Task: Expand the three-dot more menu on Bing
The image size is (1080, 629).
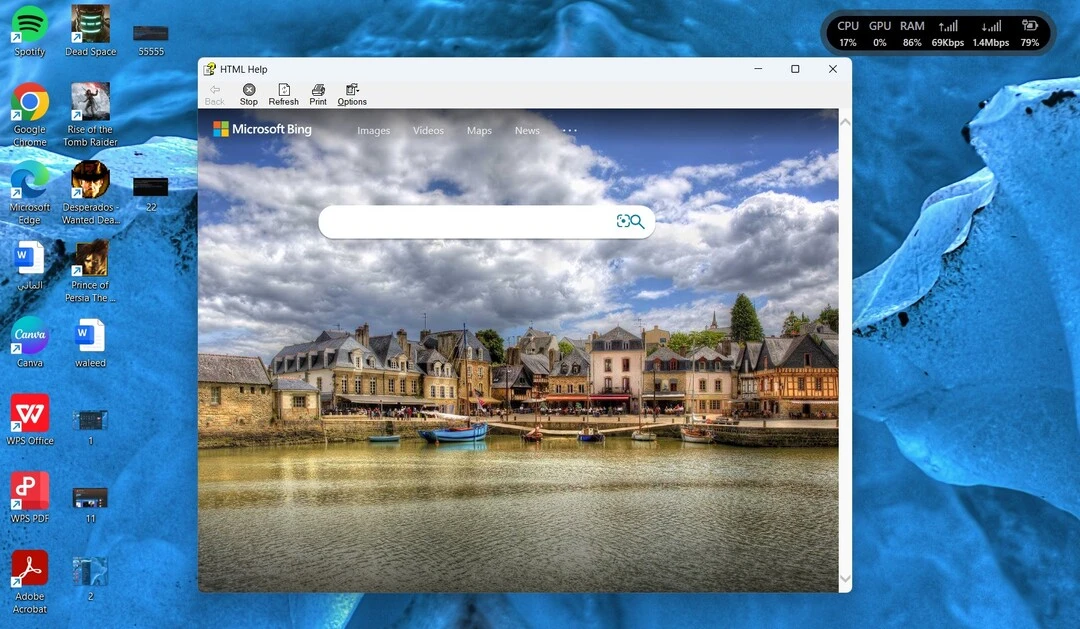Action: pyautogui.click(x=570, y=130)
